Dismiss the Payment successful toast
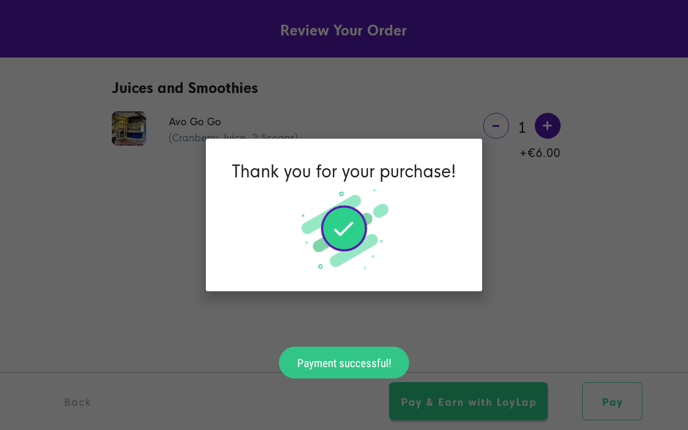Image resolution: width=688 pixels, height=430 pixels. (x=344, y=363)
